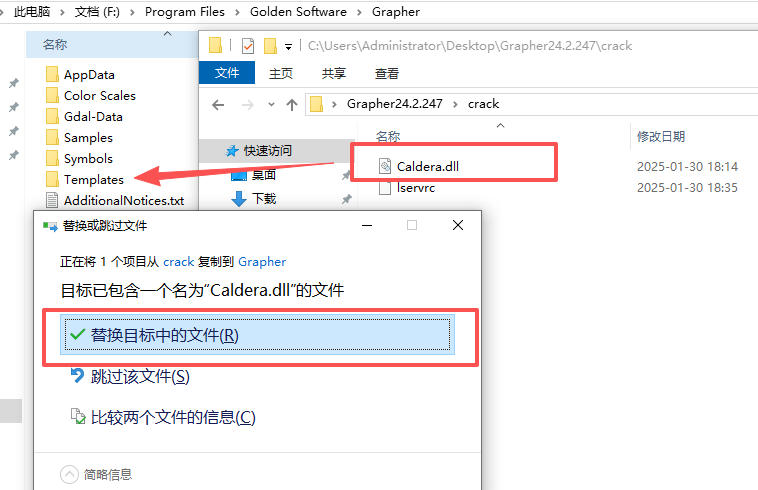Switch to the 共享 ribbon tab
The width and height of the screenshot is (758, 490).
(334, 73)
